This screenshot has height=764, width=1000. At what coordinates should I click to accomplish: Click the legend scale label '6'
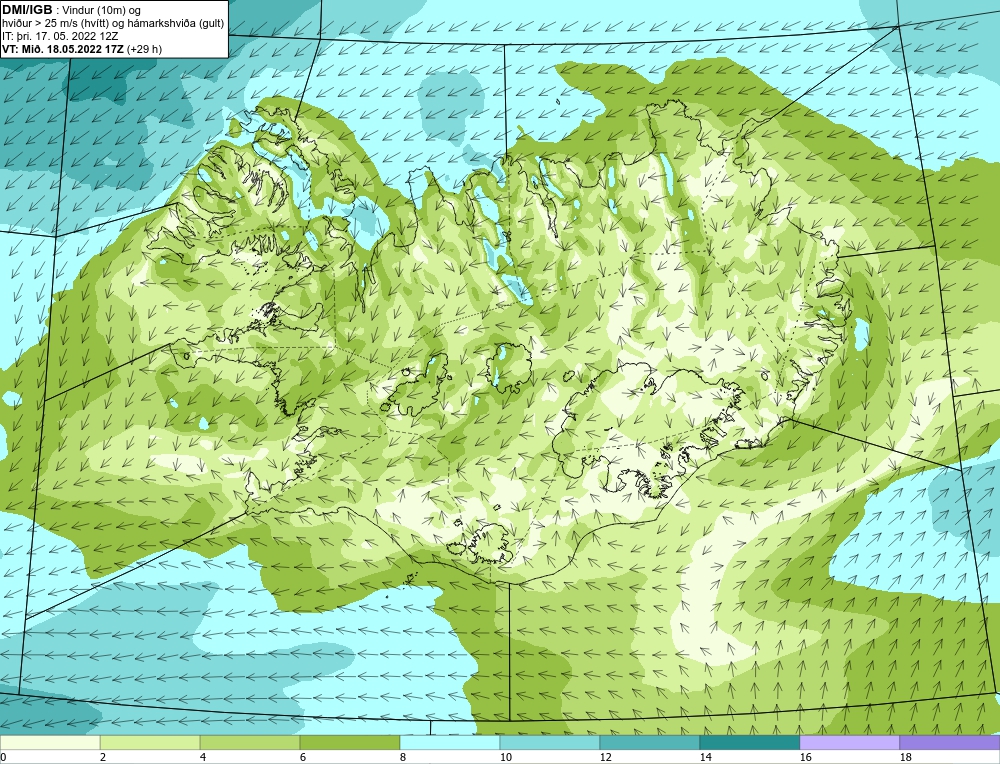302,758
